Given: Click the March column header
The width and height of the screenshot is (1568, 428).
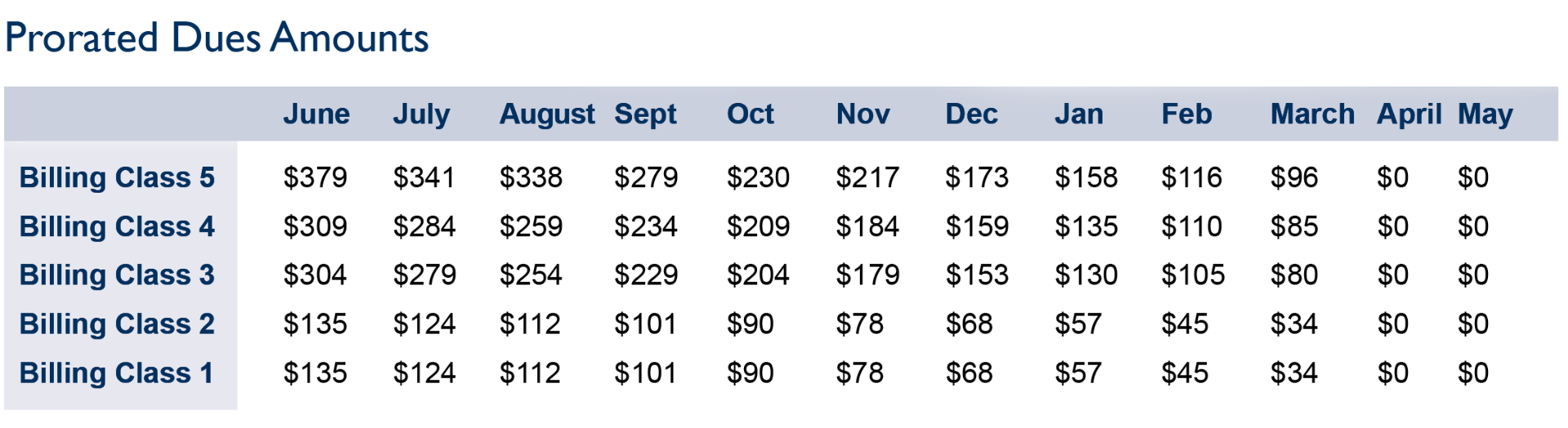Looking at the screenshot, I should point(1312,114).
